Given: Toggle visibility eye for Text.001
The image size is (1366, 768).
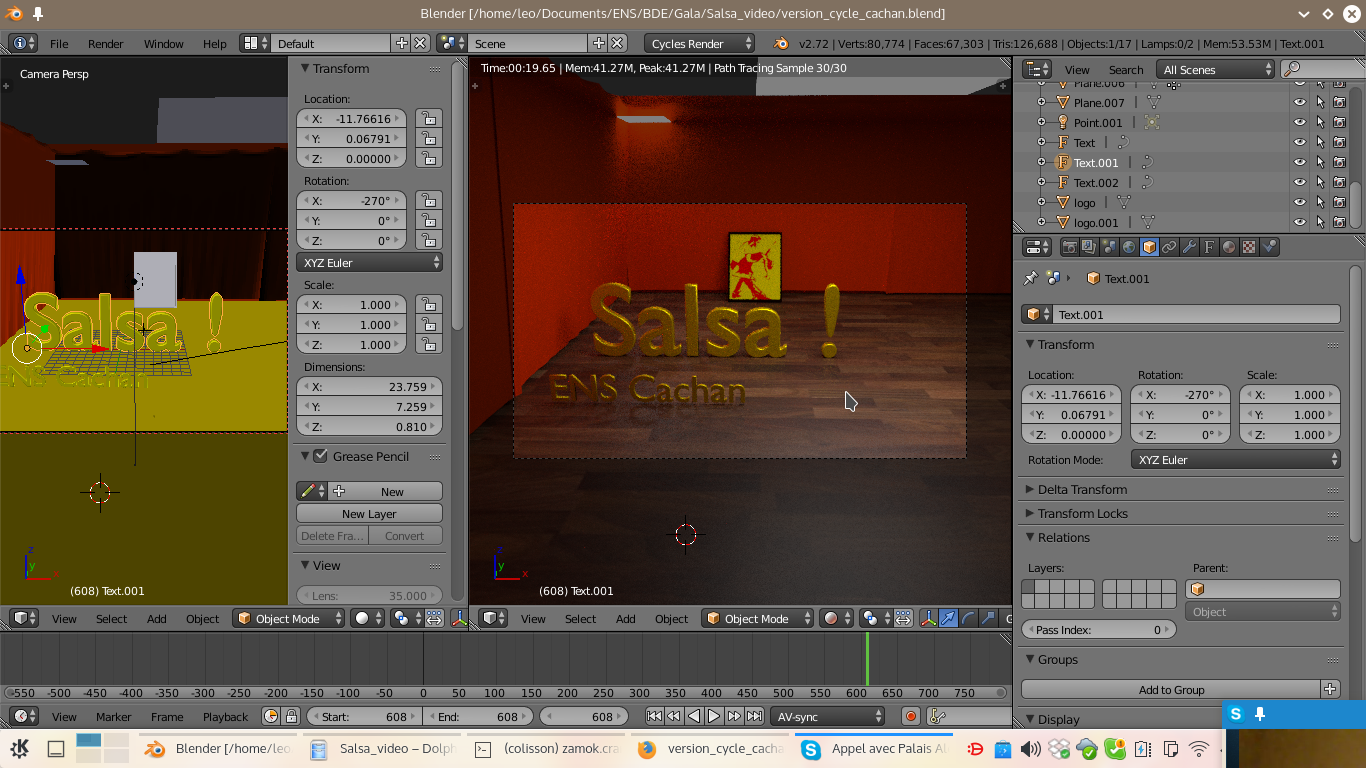Looking at the screenshot, I should click(1300, 162).
